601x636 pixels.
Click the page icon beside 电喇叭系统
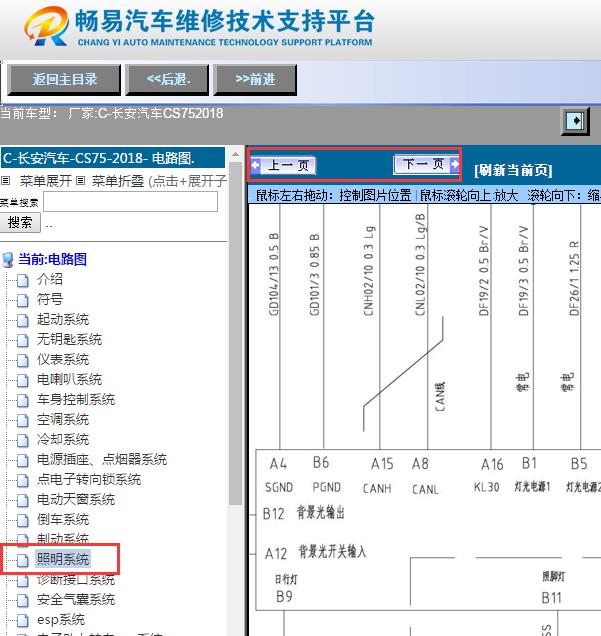point(23,380)
